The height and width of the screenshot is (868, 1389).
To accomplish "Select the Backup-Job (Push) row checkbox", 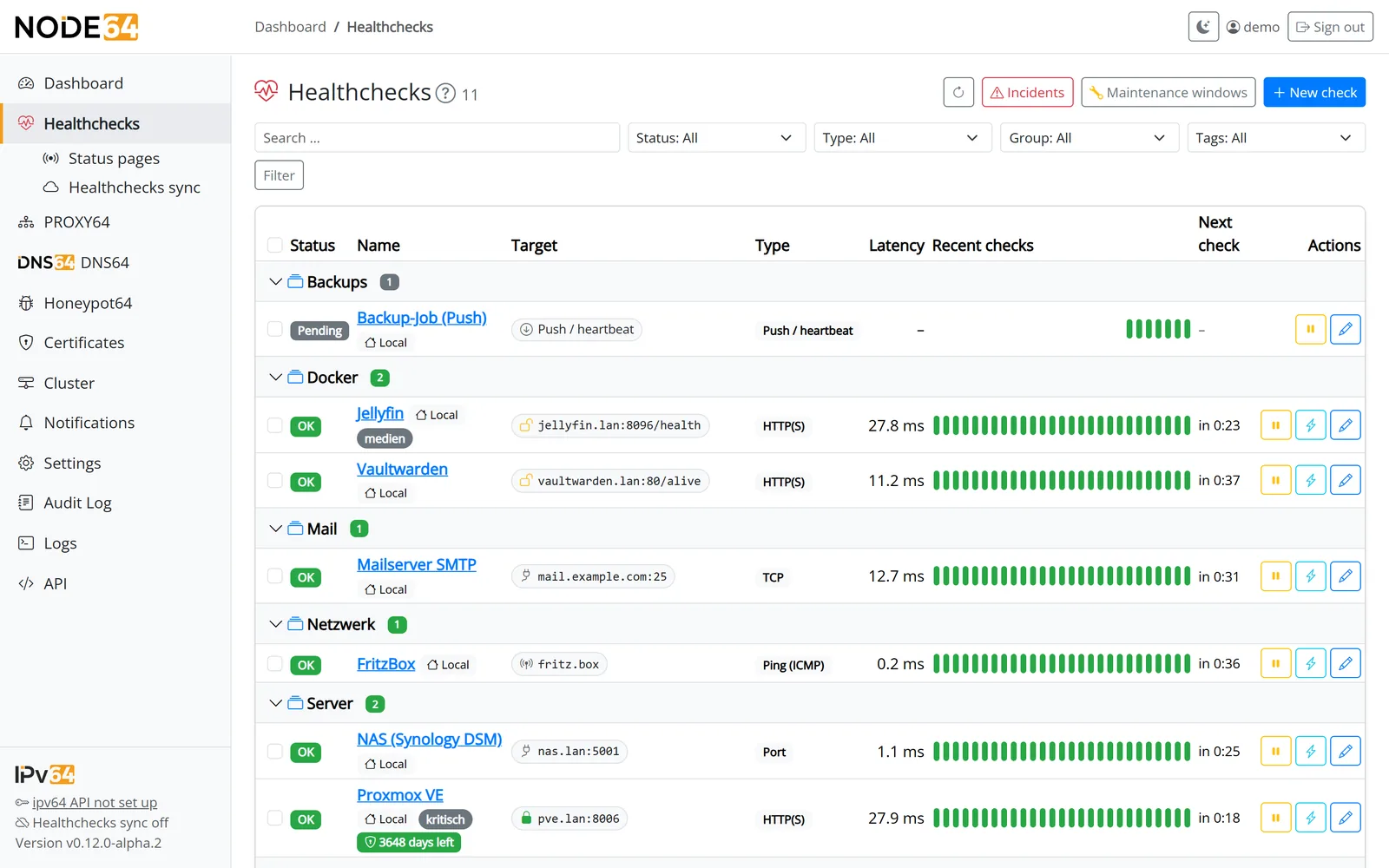I will (275, 329).
